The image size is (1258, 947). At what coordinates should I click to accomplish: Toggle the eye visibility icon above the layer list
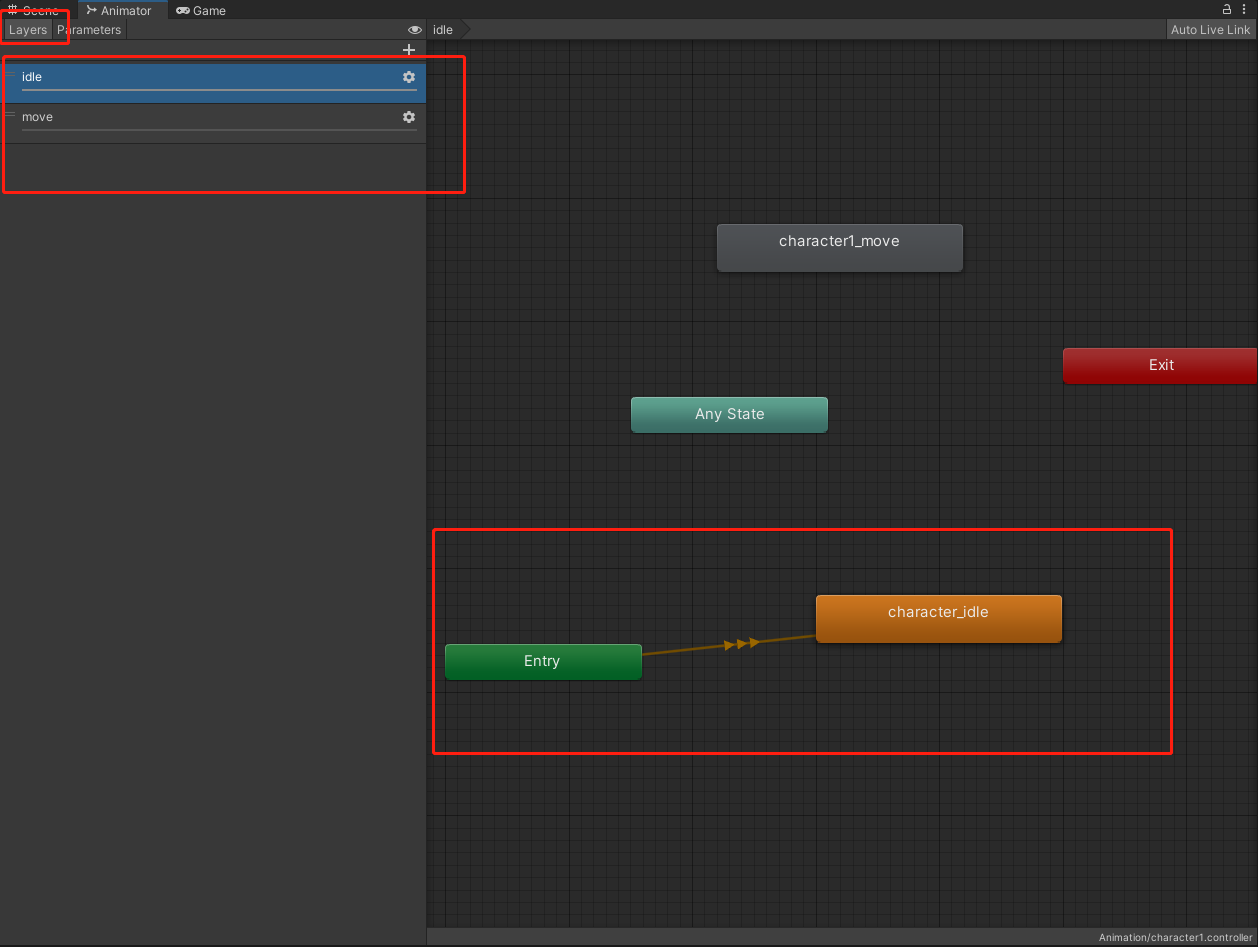click(x=414, y=29)
